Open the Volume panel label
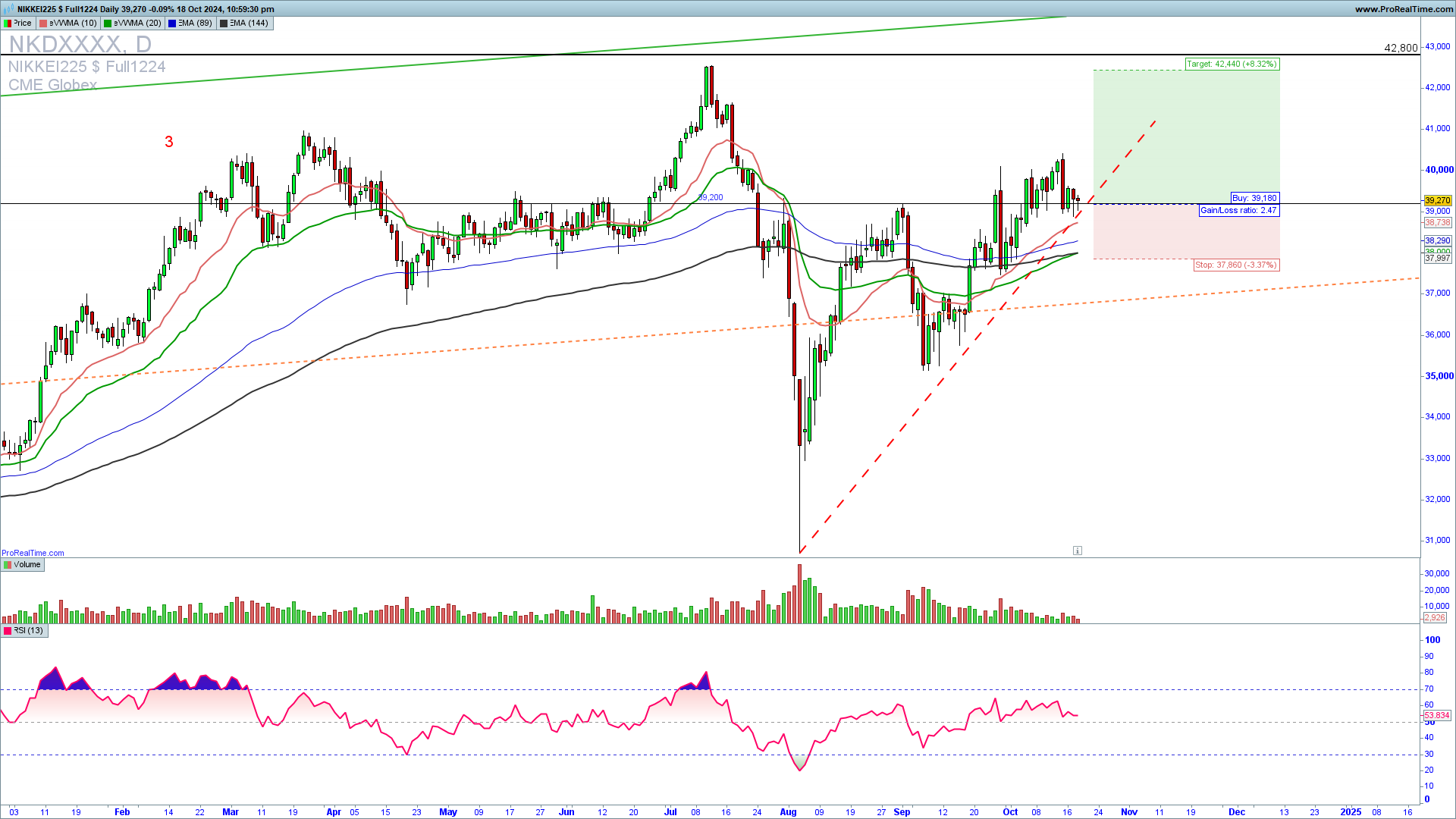 23,565
